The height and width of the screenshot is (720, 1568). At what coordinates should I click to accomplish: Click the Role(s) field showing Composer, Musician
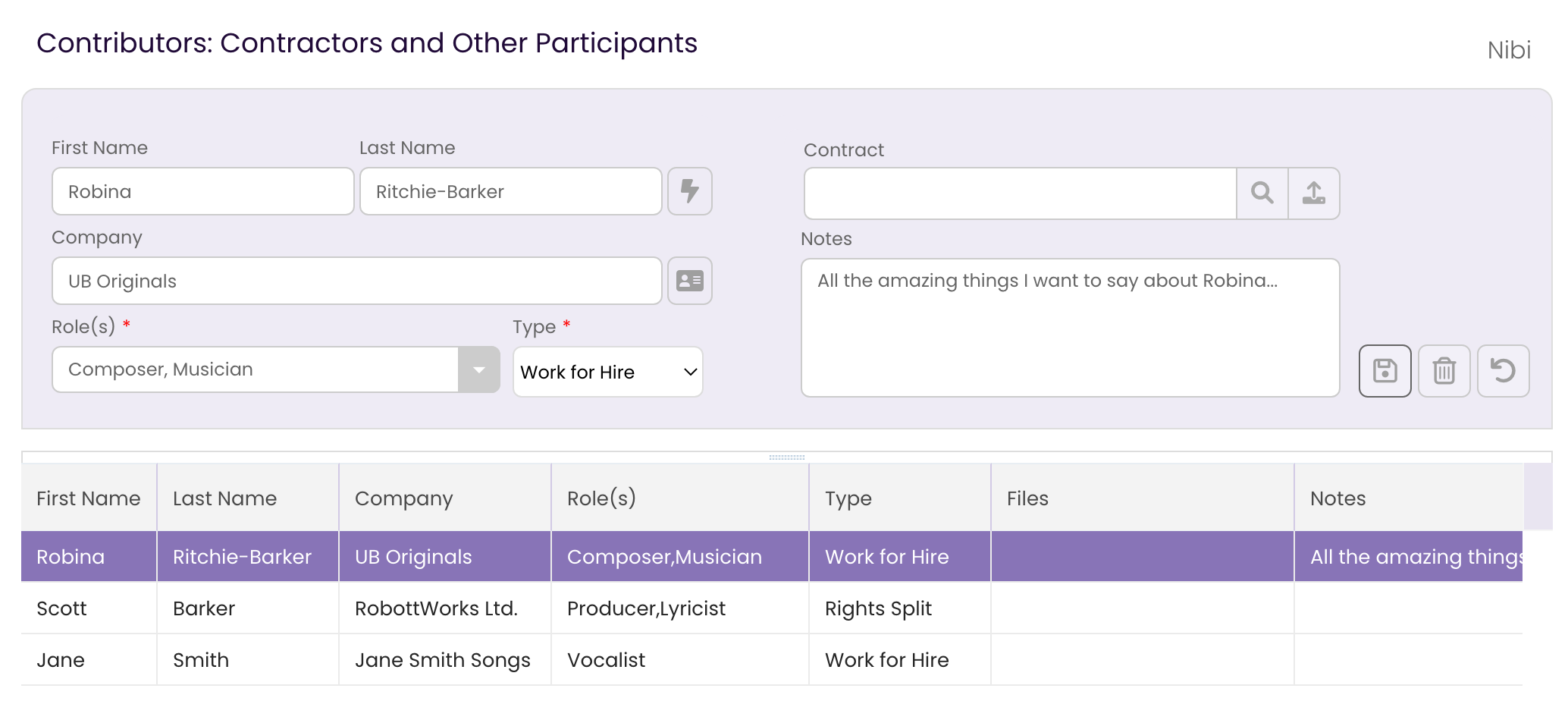(x=255, y=369)
